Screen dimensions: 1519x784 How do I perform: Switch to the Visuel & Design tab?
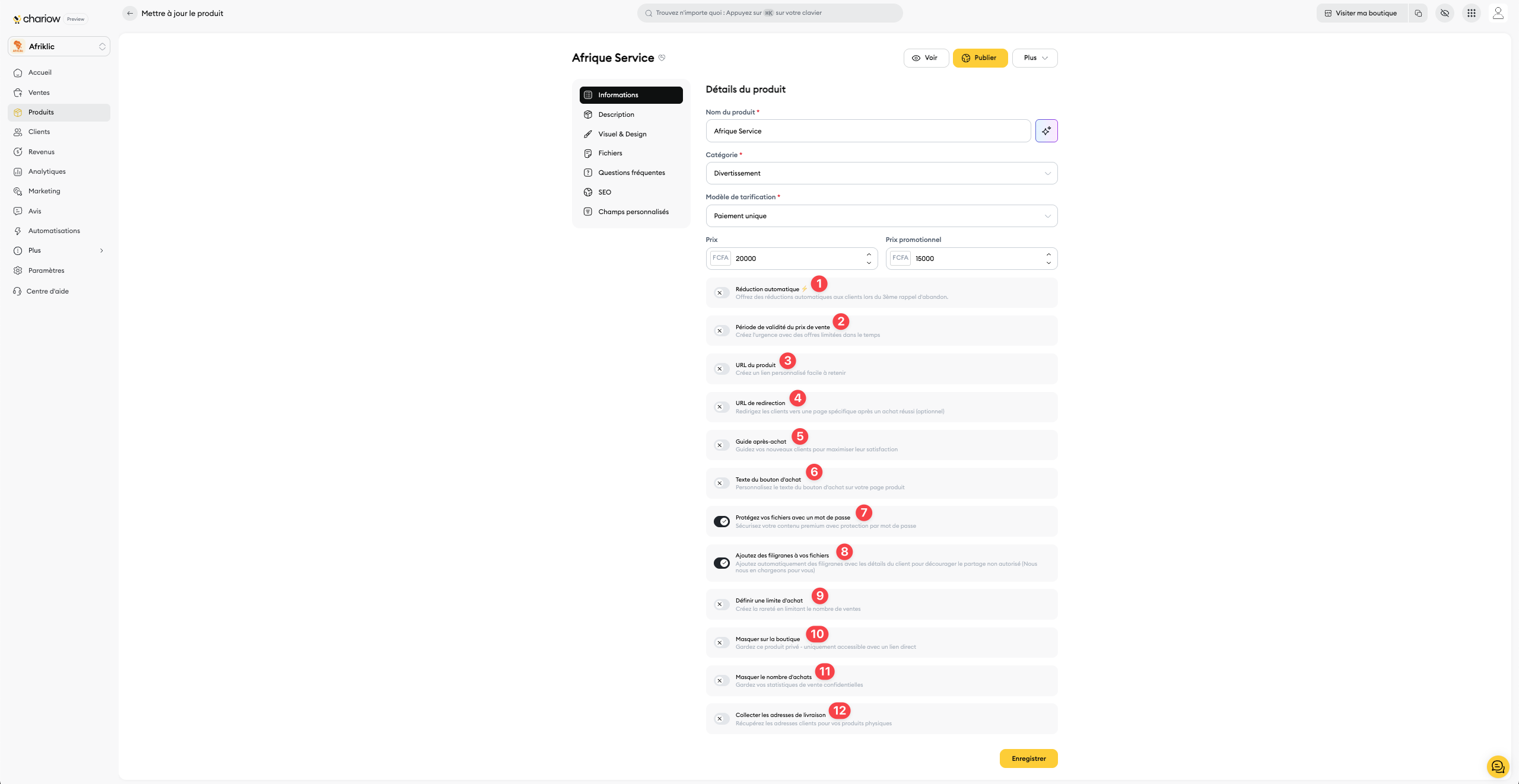pos(622,134)
